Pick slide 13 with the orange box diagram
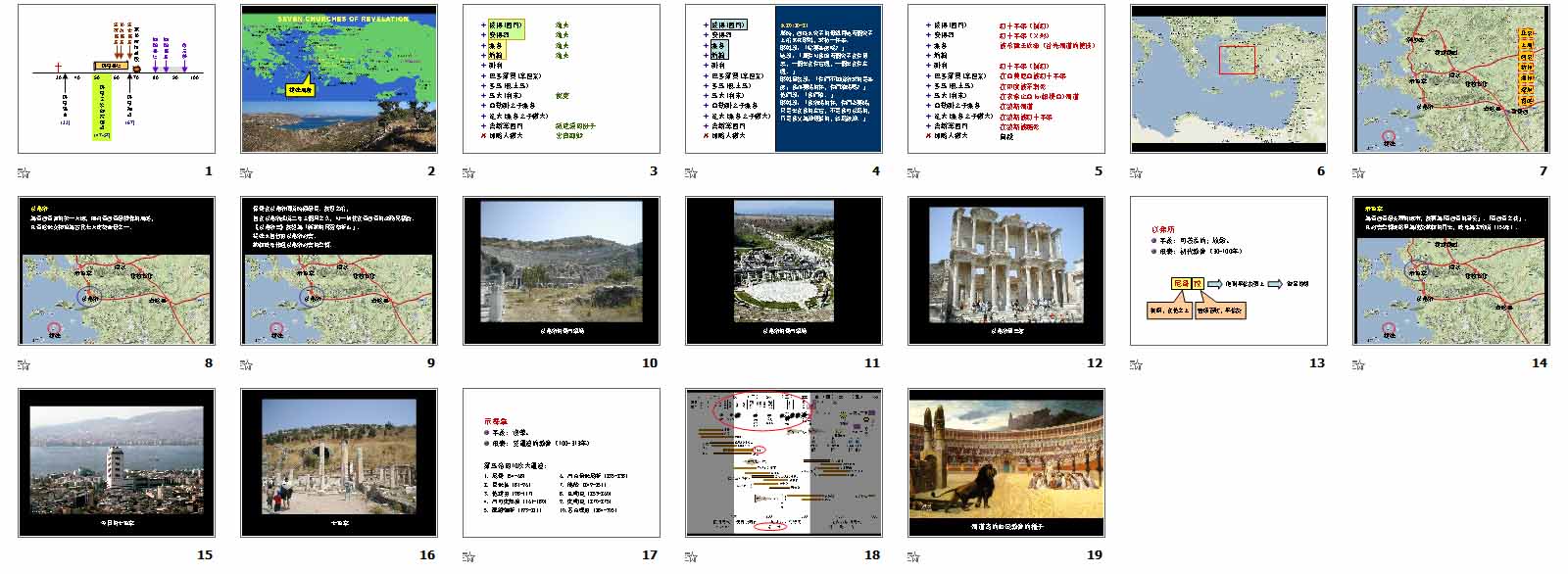 coord(1229,270)
